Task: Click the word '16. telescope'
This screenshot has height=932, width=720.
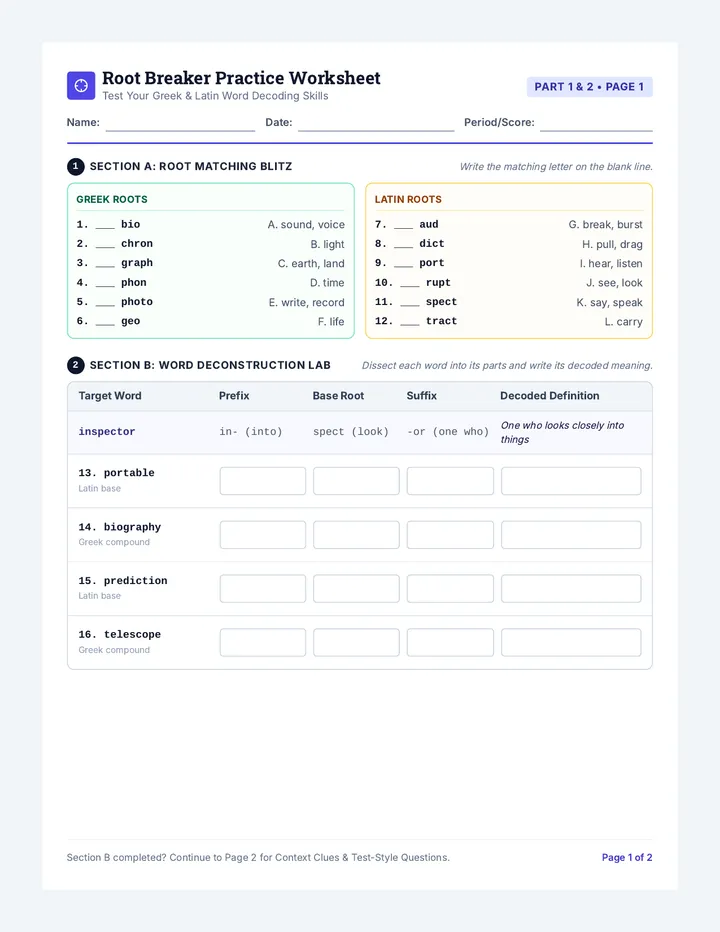Action: click(x=120, y=634)
